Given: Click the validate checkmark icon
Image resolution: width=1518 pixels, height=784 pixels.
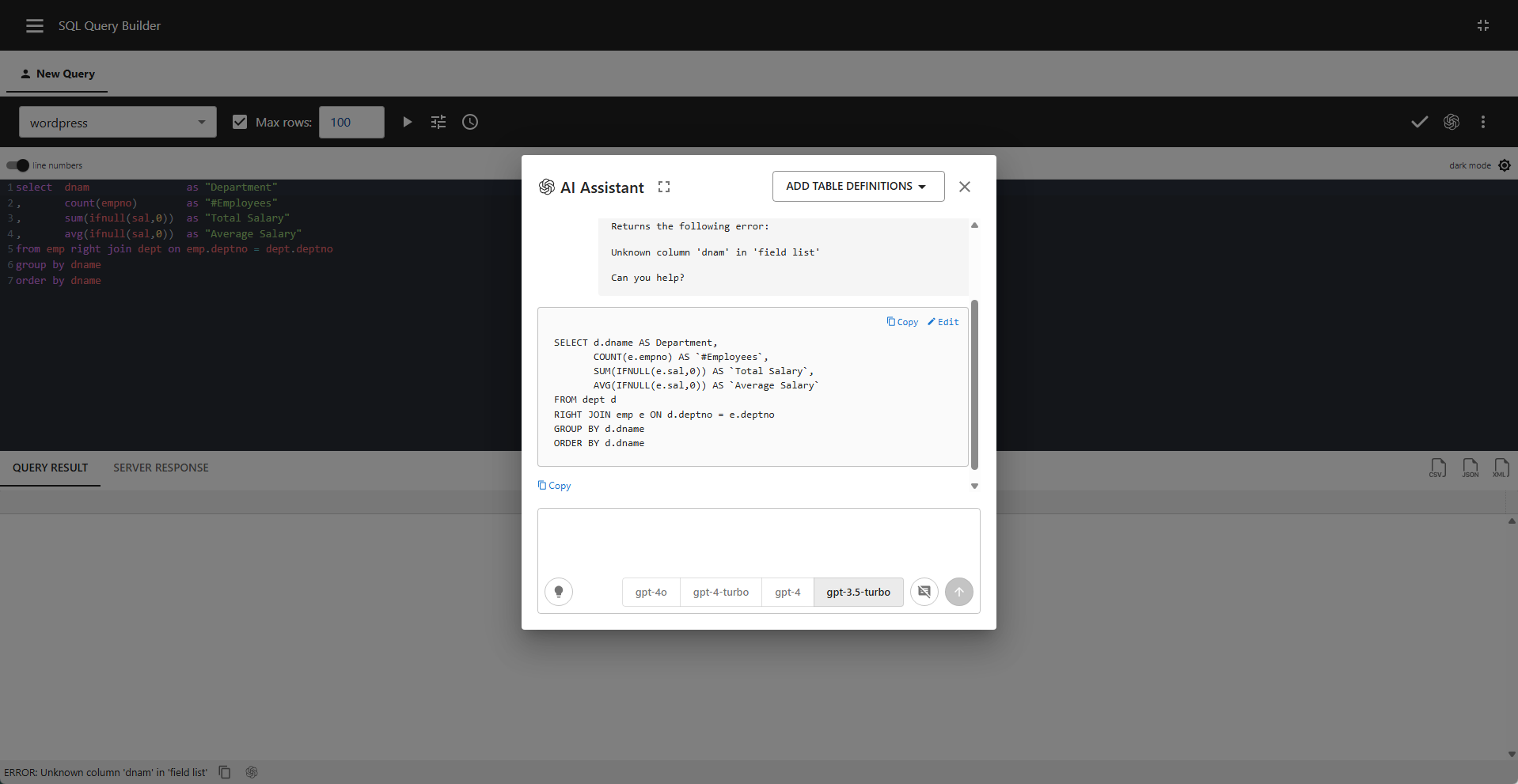Looking at the screenshot, I should pyautogui.click(x=1419, y=122).
